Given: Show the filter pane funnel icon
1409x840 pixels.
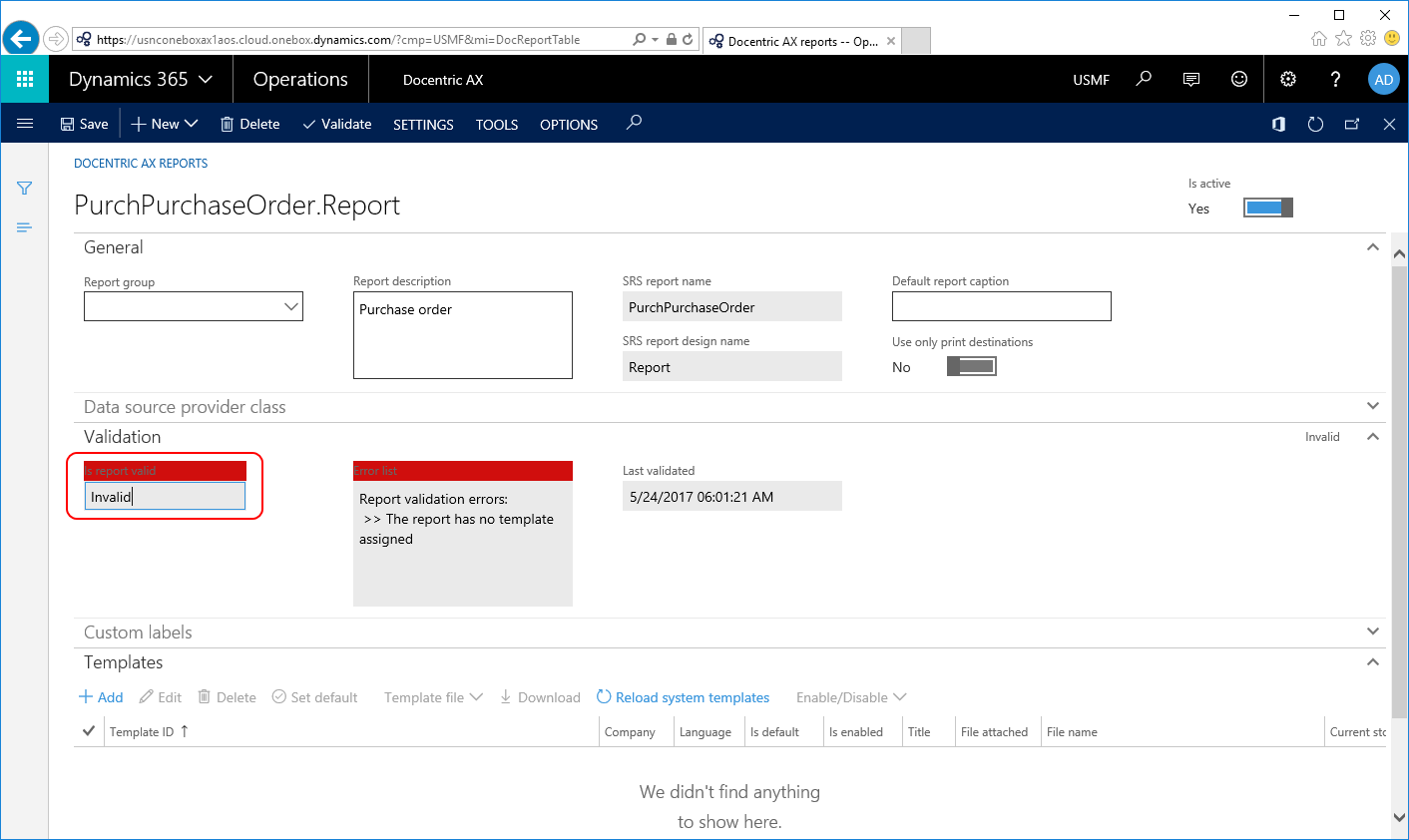Looking at the screenshot, I should (25, 188).
